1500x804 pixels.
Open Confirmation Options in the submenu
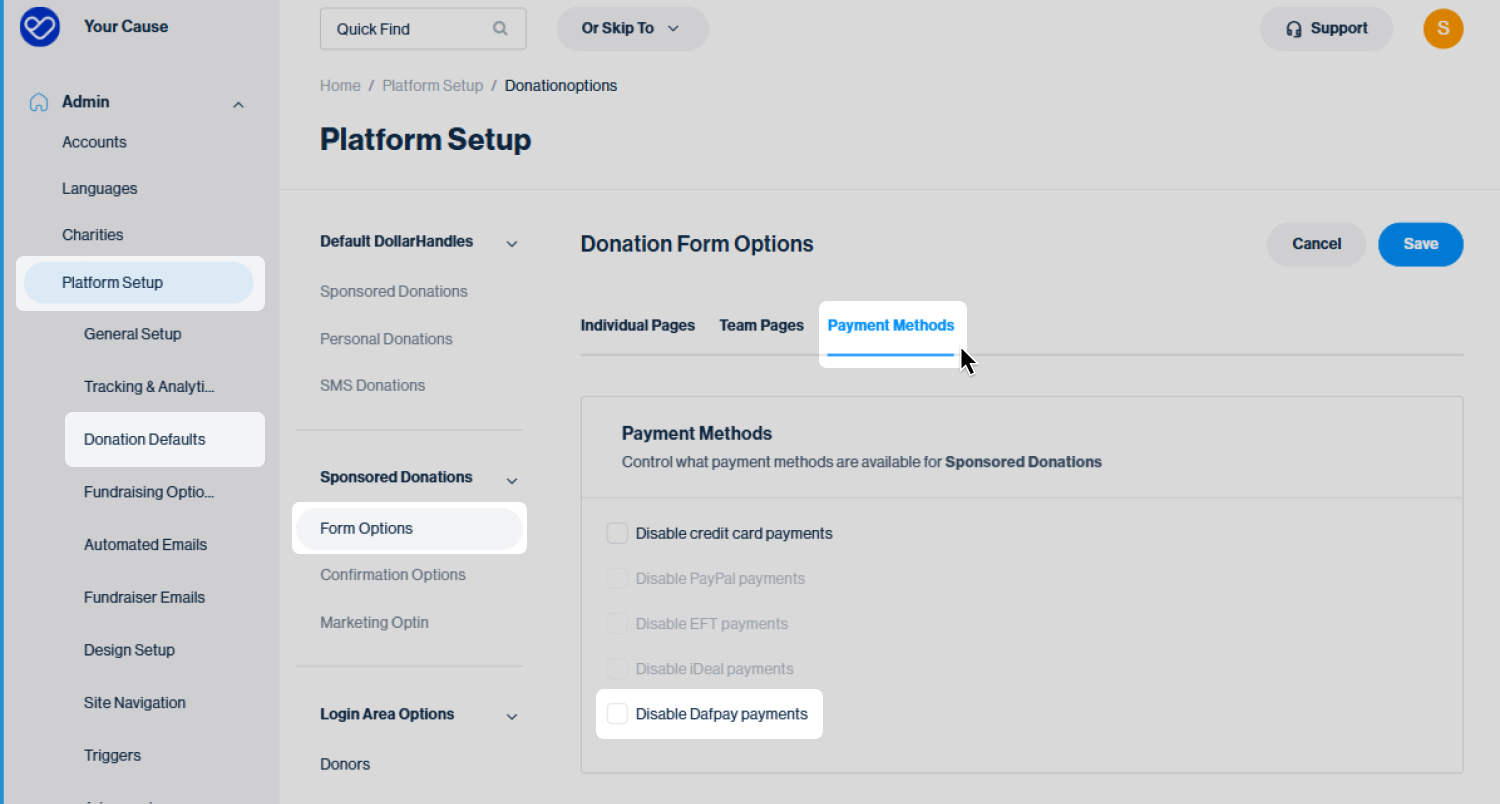coord(392,575)
